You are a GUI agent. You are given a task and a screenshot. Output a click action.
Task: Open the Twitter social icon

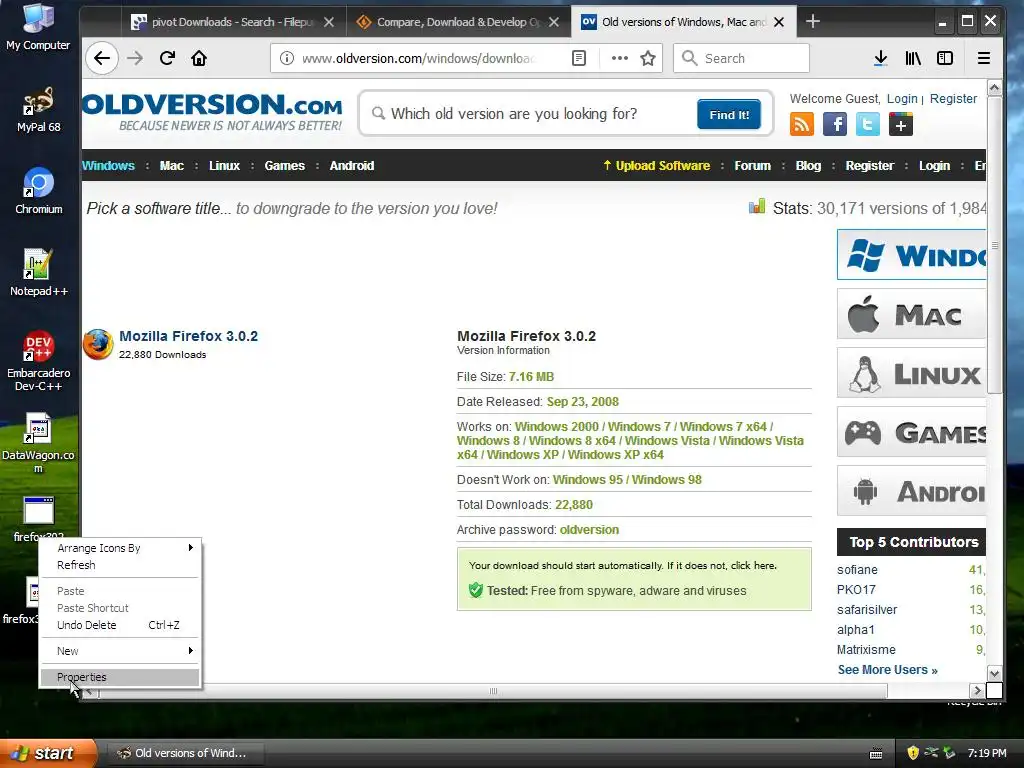[868, 124]
